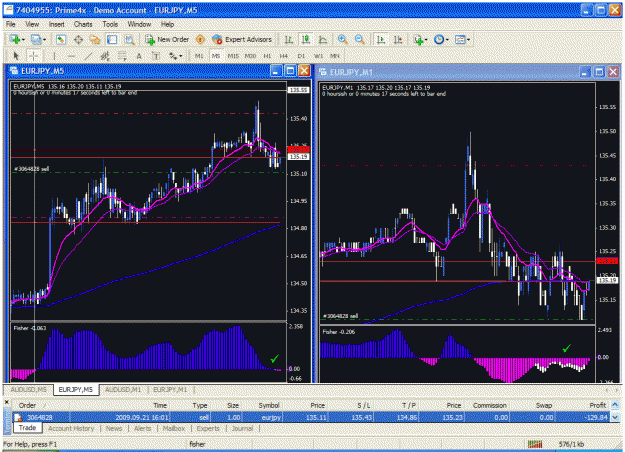Screen dimensions: 625x452
Task: Launch the MetaEditor icon
Action: tap(200, 39)
